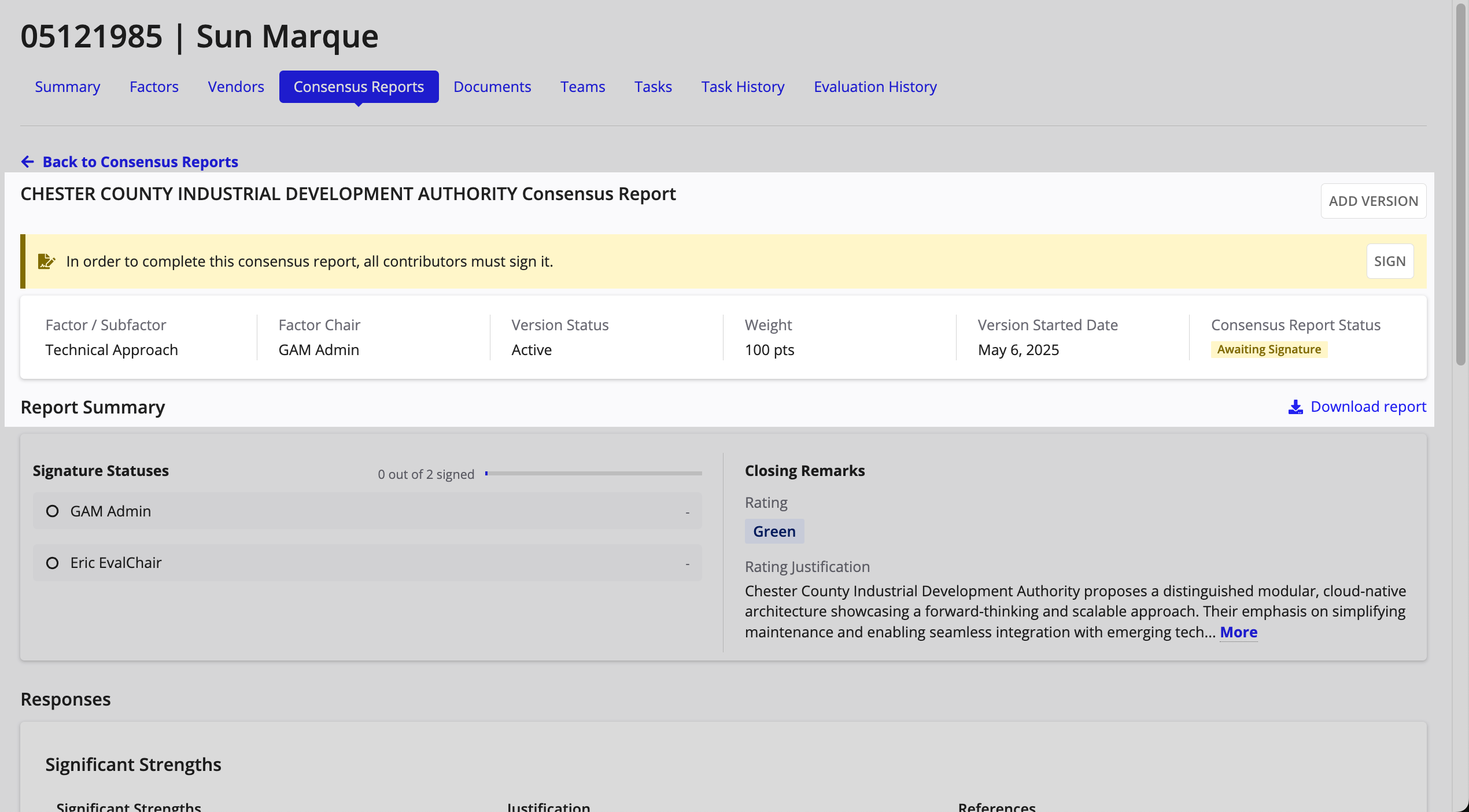
Task: Switch to the Tasks tab
Action: tap(653, 87)
